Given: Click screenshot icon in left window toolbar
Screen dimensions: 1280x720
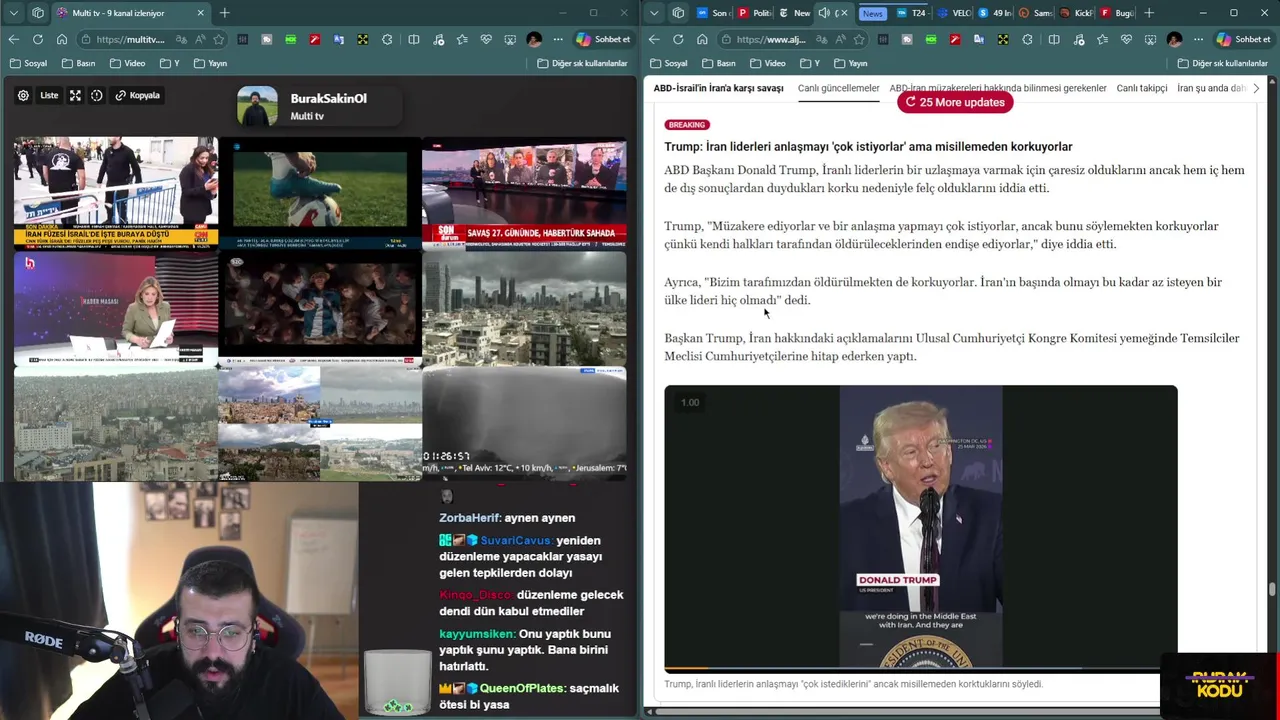Looking at the screenshot, I should click(510, 39).
